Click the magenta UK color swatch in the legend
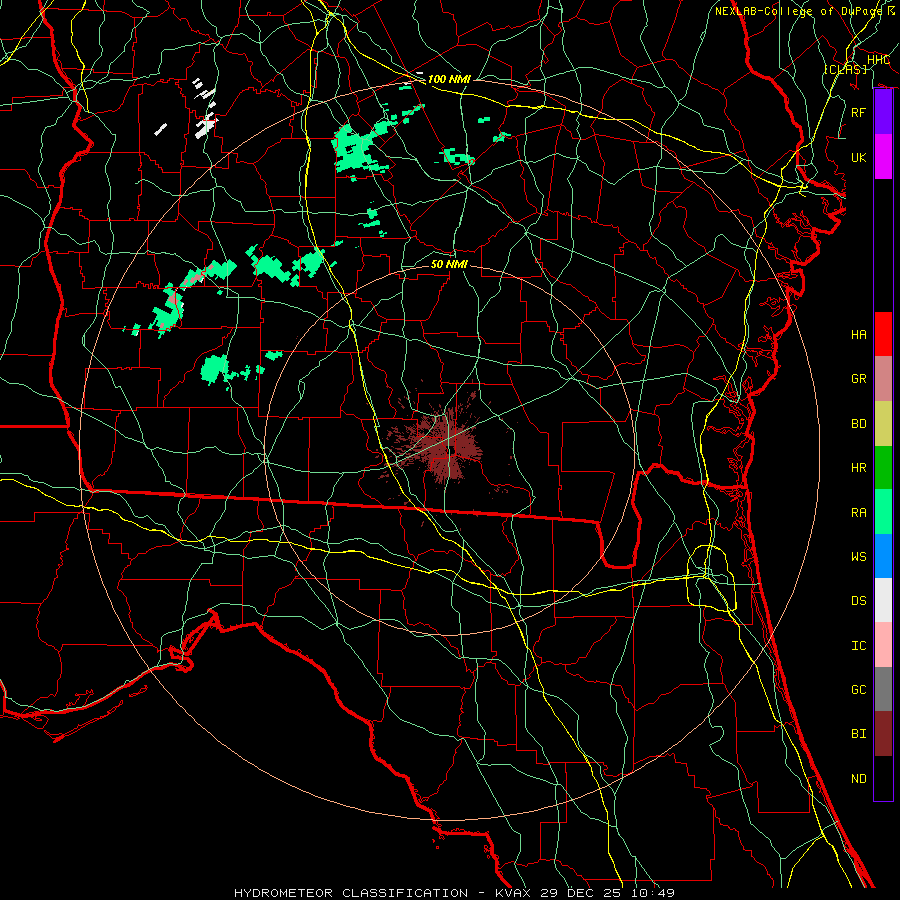 (x=883, y=157)
